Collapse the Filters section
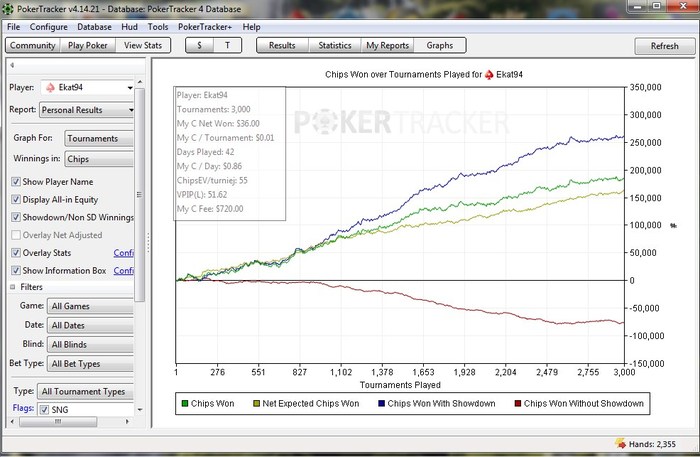The height and width of the screenshot is (457, 700). click(14, 286)
